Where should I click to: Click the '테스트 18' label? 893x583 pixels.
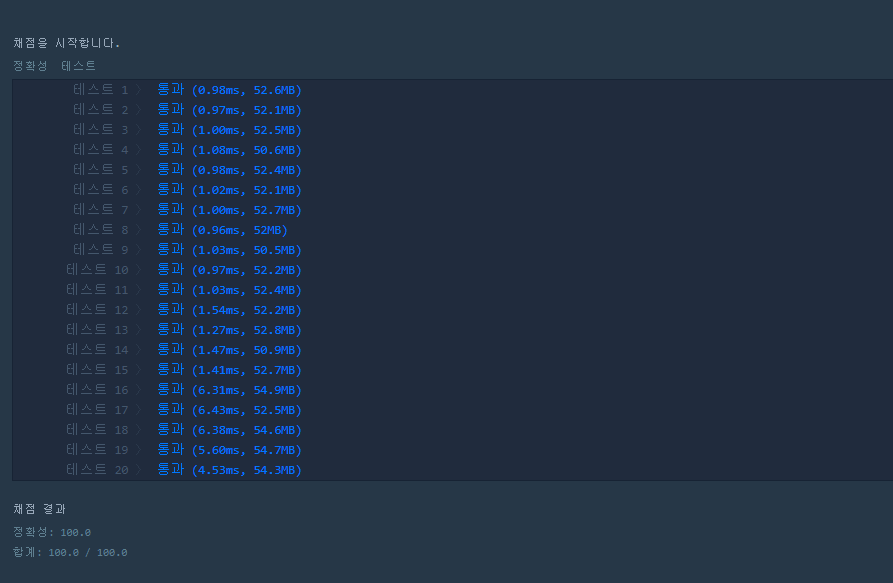tap(97, 430)
